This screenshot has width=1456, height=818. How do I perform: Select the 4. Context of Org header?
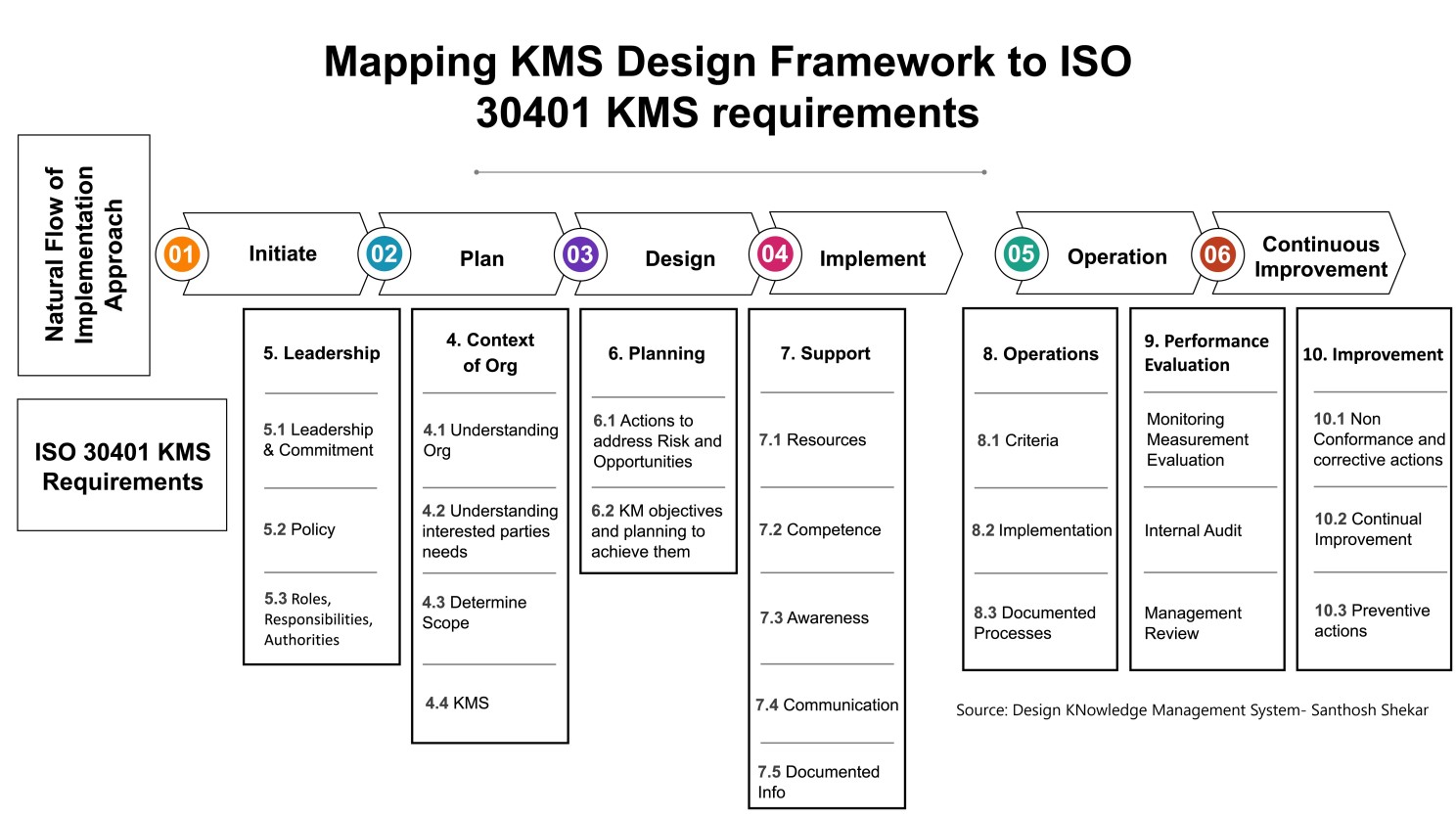click(x=490, y=352)
